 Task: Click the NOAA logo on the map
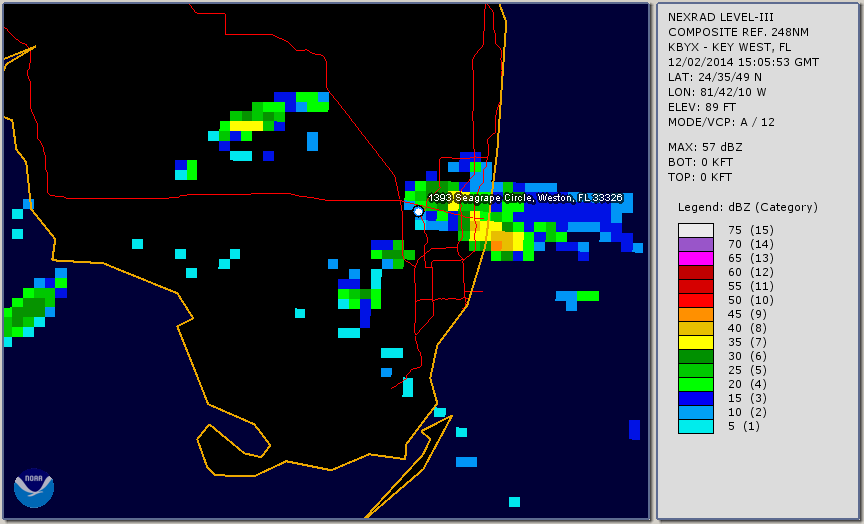coord(34,488)
